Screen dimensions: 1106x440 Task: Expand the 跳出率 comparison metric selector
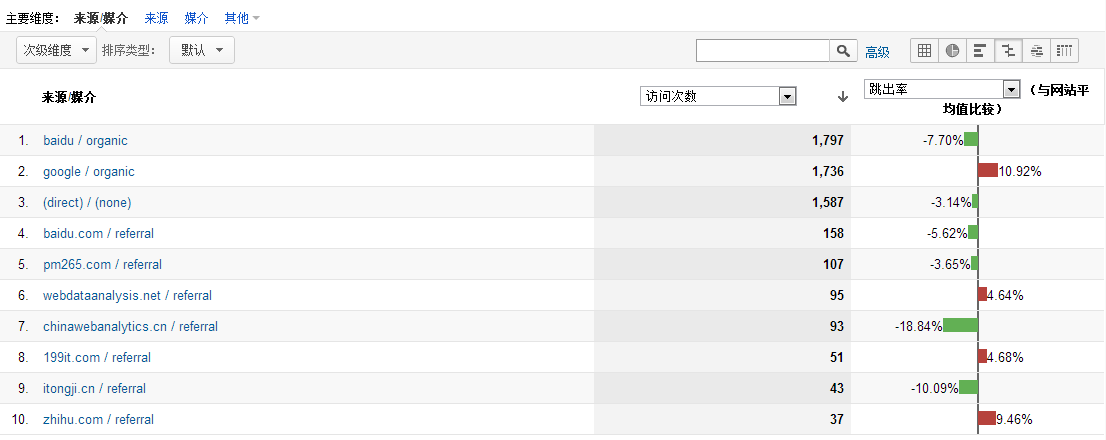click(x=942, y=89)
